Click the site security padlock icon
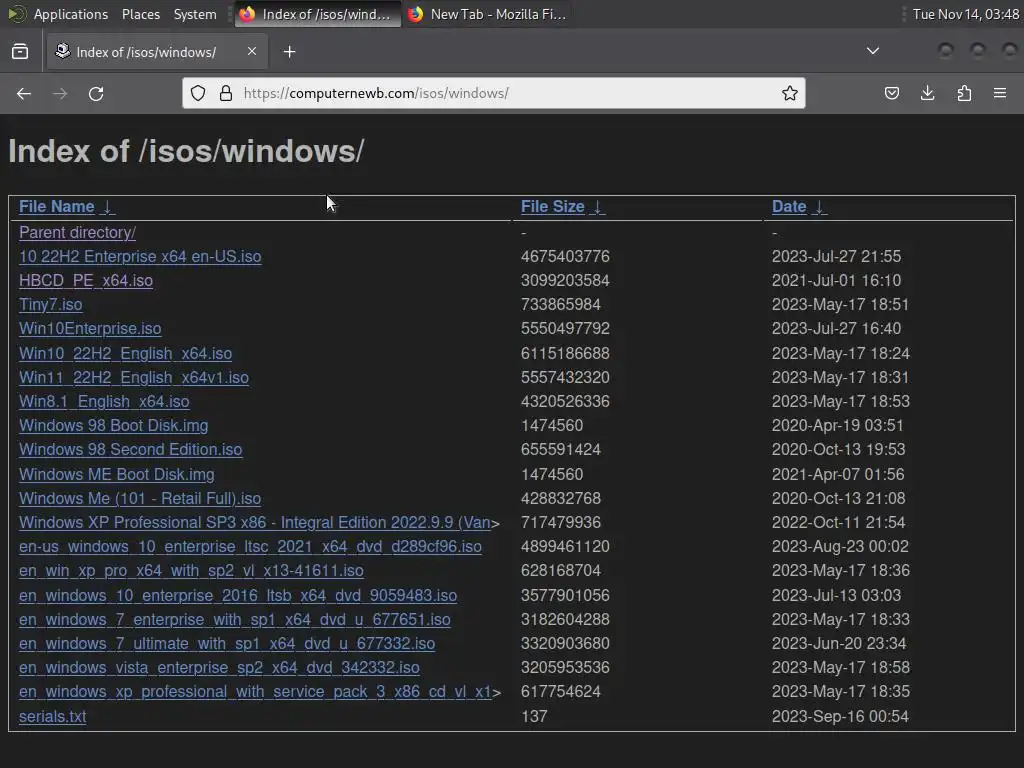Image resolution: width=1024 pixels, height=768 pixels. click(x=226, y=93)
